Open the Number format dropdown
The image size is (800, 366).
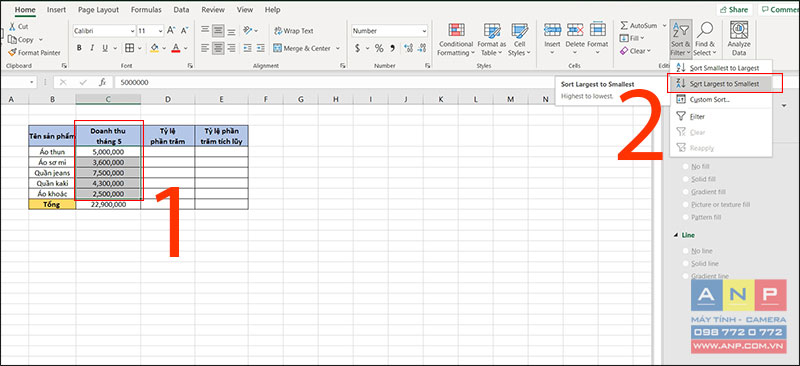click(x=424, y=31)
